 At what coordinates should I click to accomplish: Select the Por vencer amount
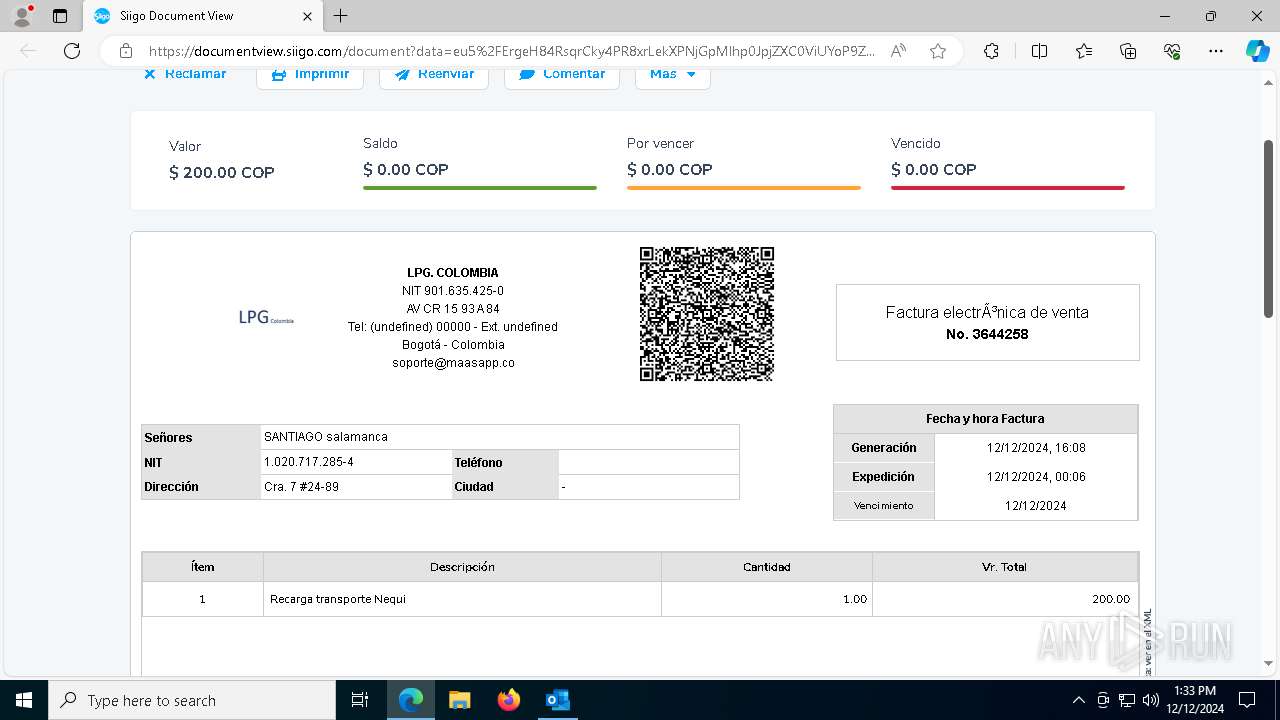point(670,169)
